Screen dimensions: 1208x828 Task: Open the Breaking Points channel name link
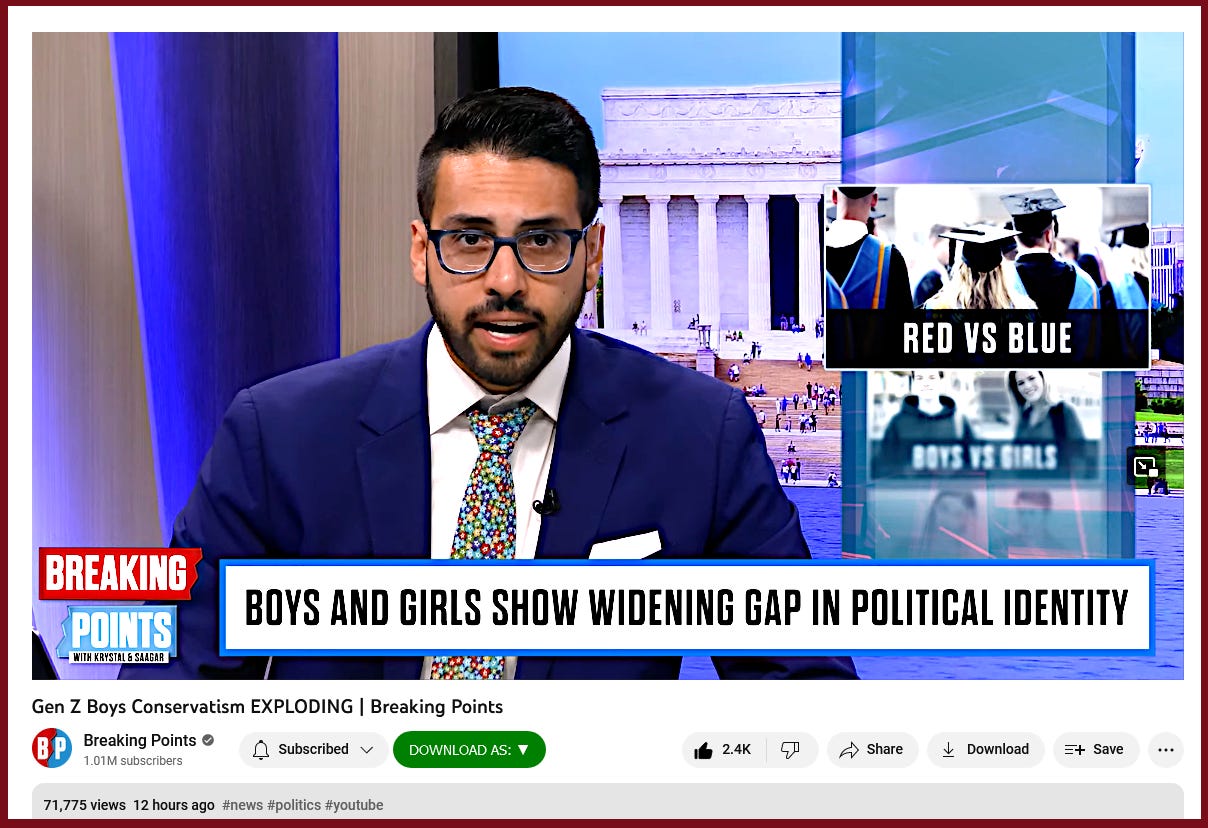[x=140, y=741]
